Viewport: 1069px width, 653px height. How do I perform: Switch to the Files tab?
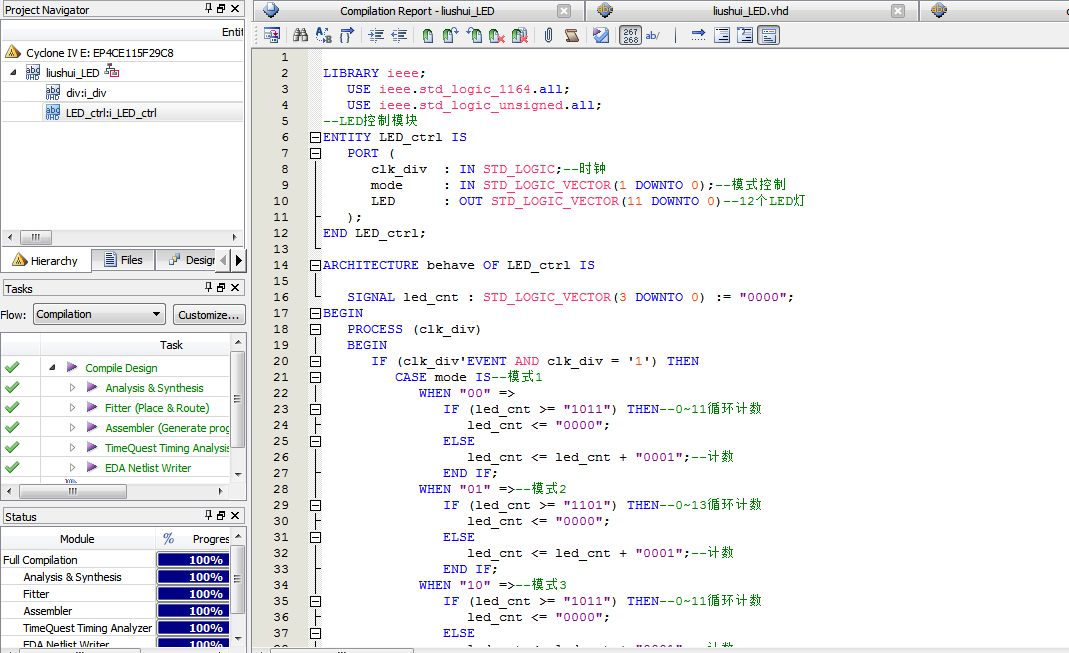pos(122,260)
